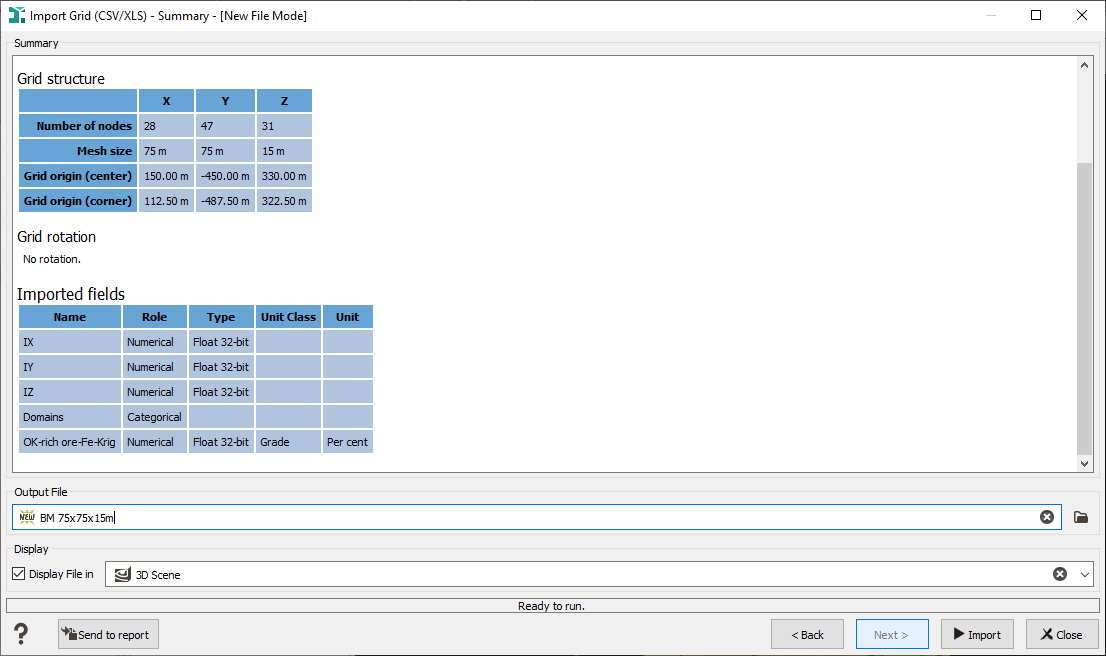Close the import dialog using Close button
Image resolution: width=1106 pixels, height=656 pixels.
(1062, 634)
